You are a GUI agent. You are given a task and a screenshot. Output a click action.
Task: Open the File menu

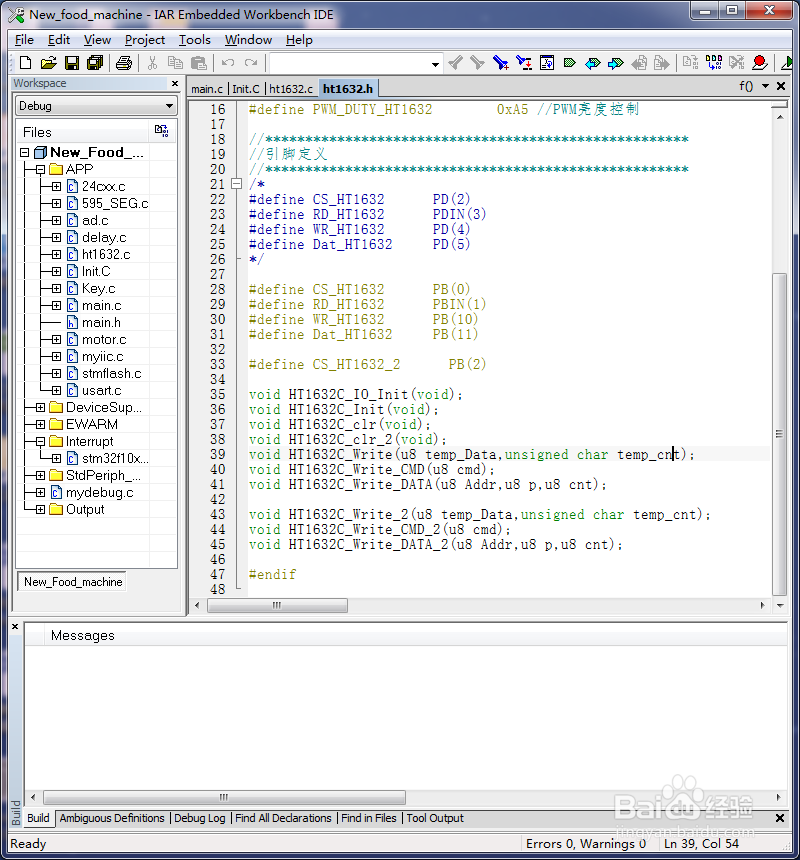tap(24, 40)
